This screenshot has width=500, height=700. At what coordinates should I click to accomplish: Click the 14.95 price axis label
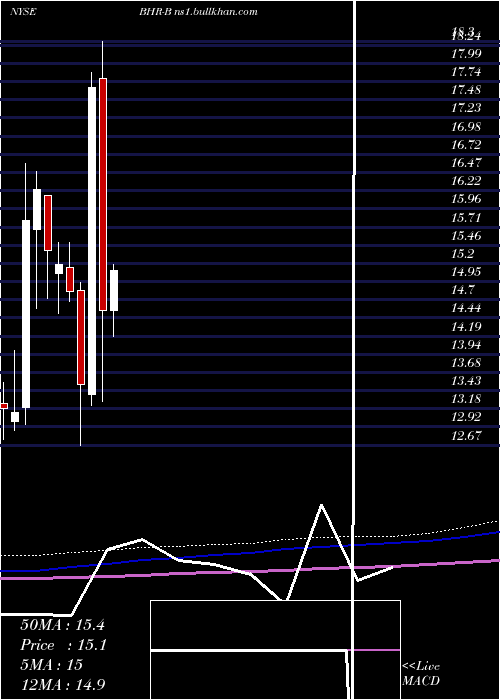tap(466, 272)
